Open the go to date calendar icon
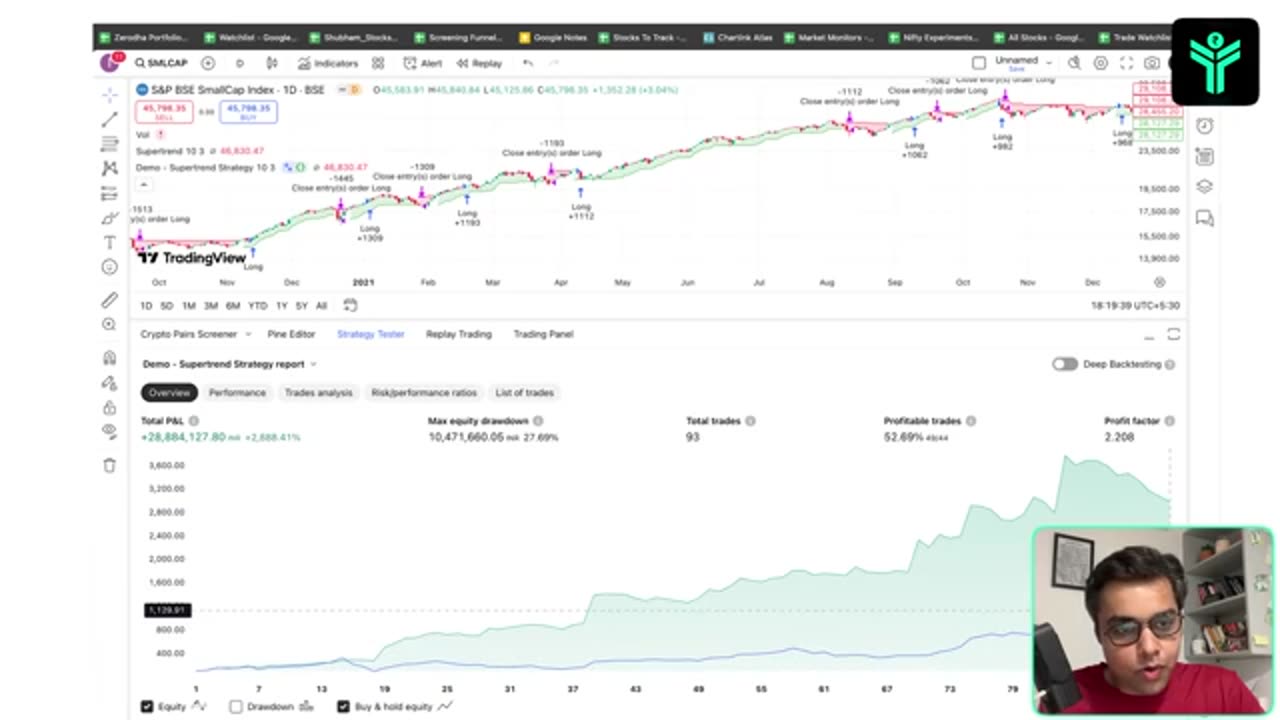1280x720 pixels. coord(351,306)
